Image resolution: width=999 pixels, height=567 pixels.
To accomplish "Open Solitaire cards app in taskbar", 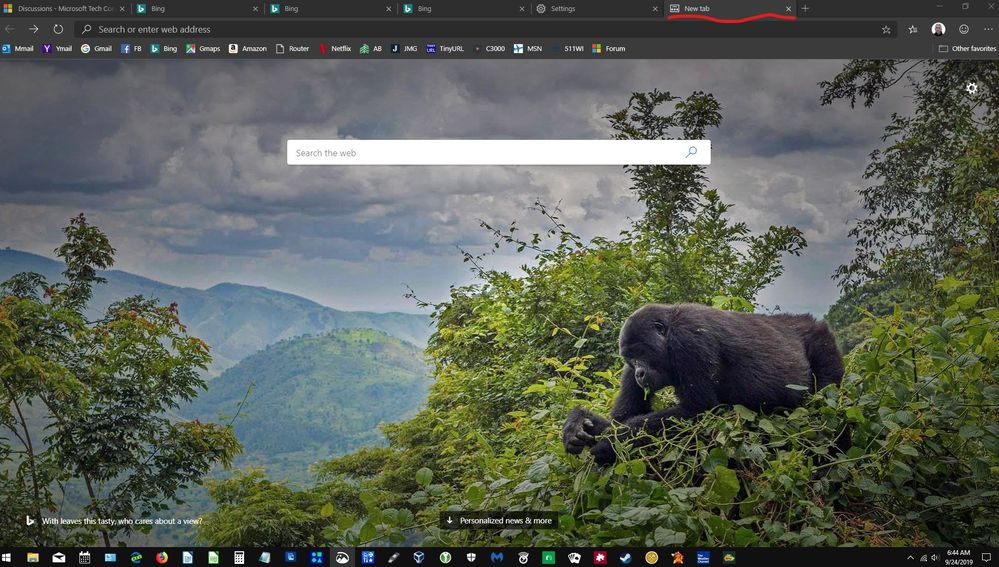I will point(574,557).
